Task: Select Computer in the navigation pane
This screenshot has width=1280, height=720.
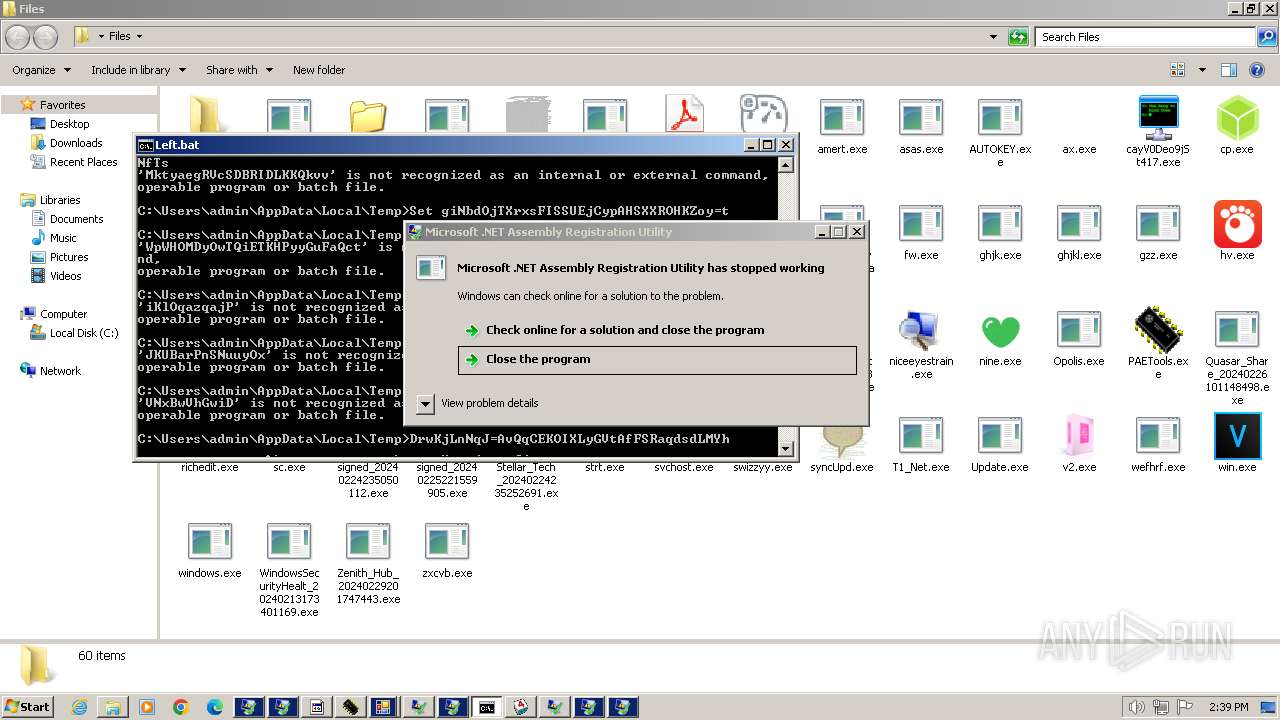Action: pos(63,314)
